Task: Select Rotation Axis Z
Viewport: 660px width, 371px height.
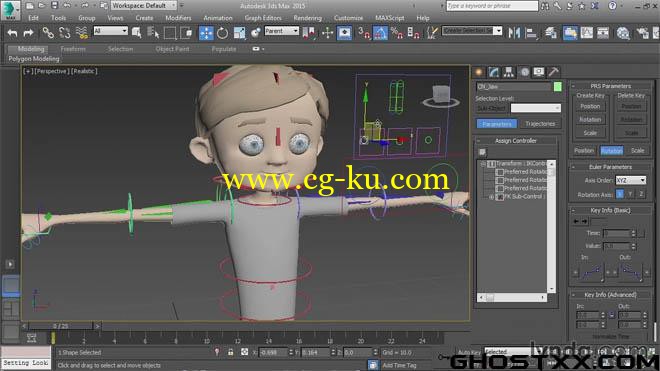Action: click(641, 194)
